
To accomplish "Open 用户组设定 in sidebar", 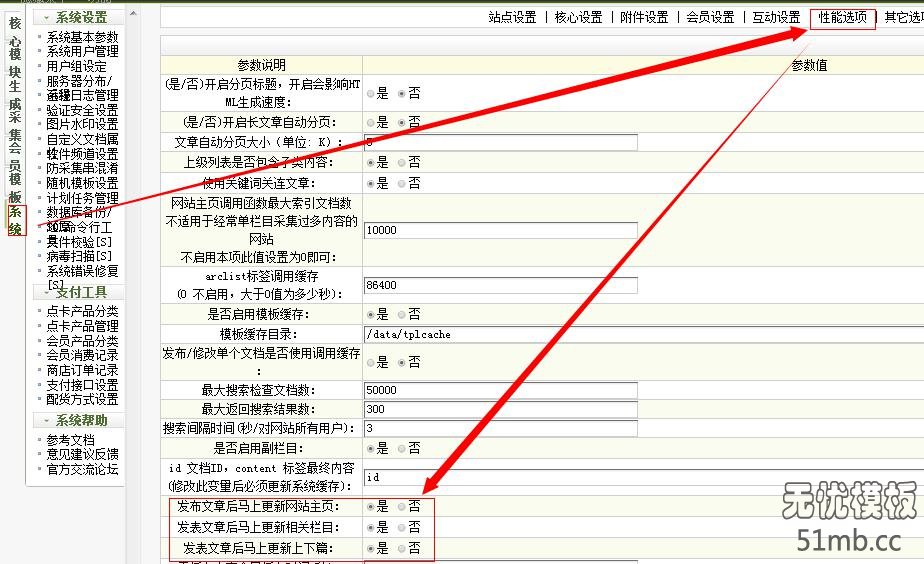I will pos(77,66).
